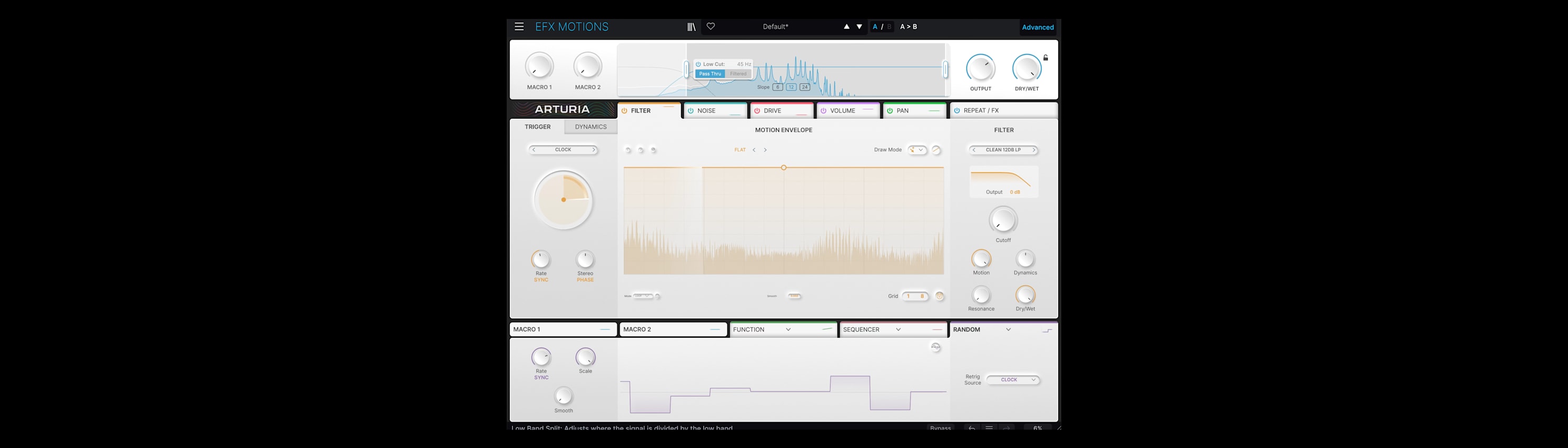Image resolution: width=1568 pixels, height=448 pixels.
Task: Click the third small icon left of FLAT
Action: [653, 150]
